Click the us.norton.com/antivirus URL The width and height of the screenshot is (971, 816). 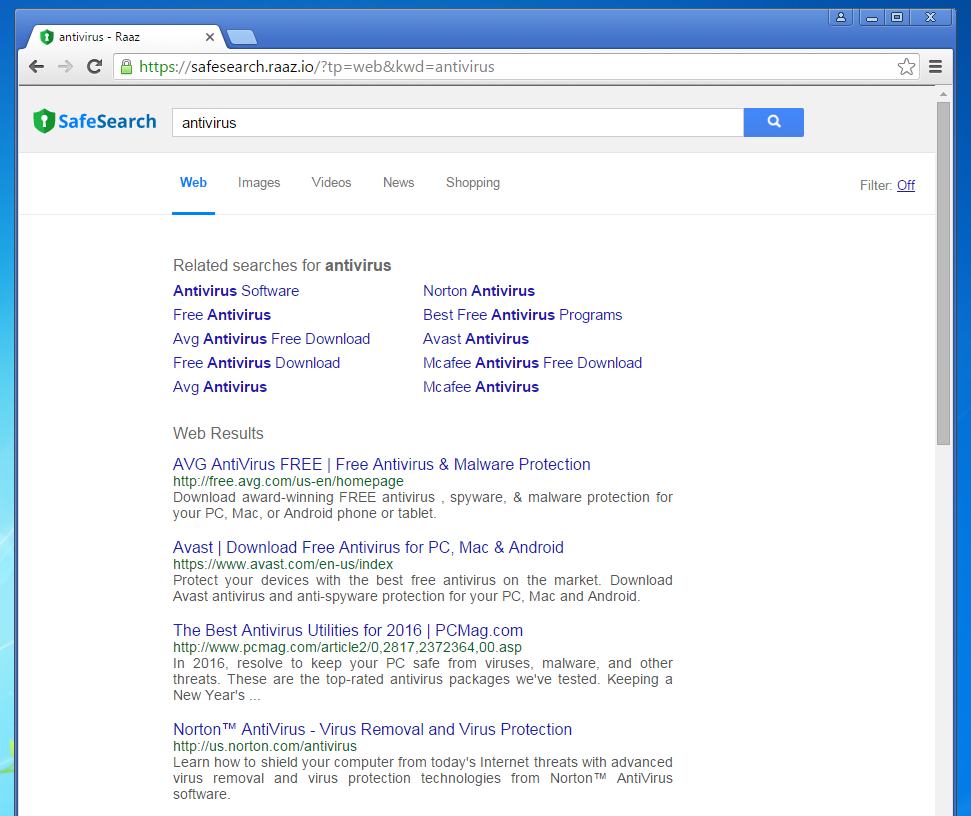(265, 746)
